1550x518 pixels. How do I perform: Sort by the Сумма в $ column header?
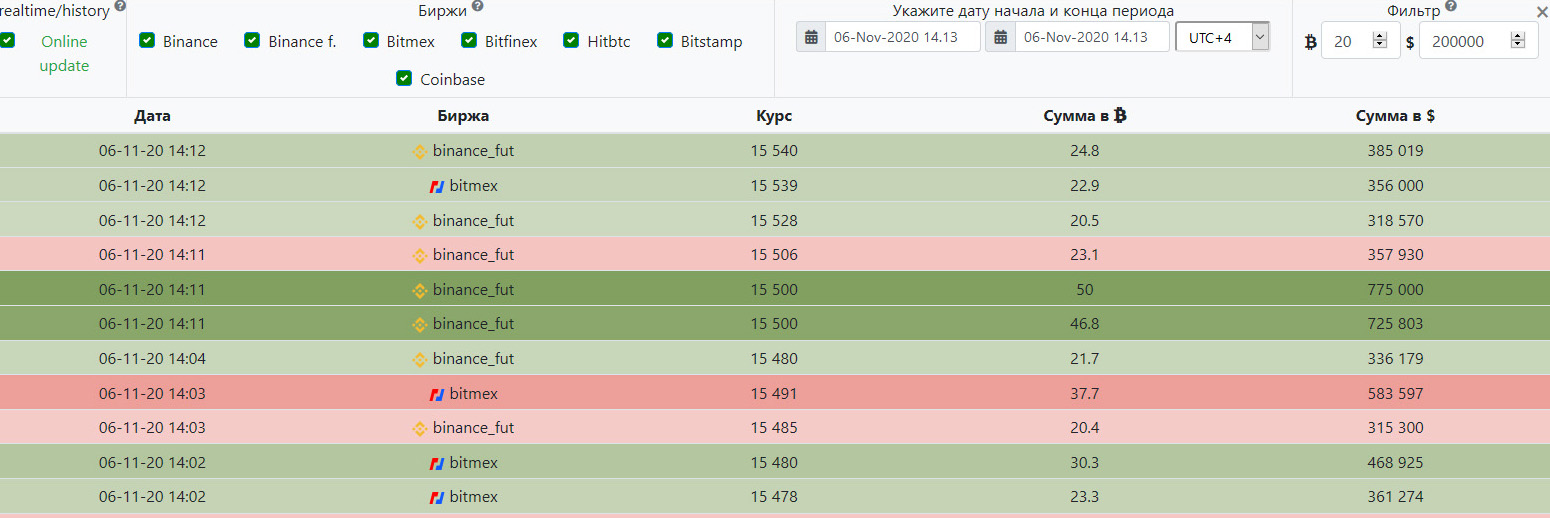[1395, 116]
